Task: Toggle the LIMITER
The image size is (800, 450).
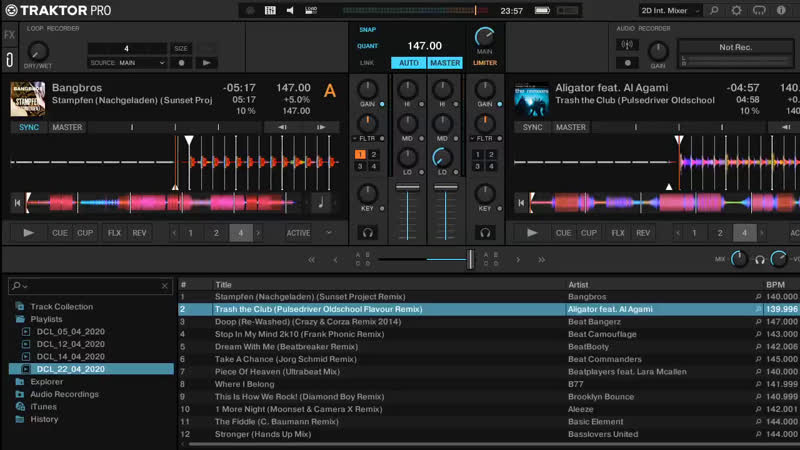Action: [x=485, y=63]
